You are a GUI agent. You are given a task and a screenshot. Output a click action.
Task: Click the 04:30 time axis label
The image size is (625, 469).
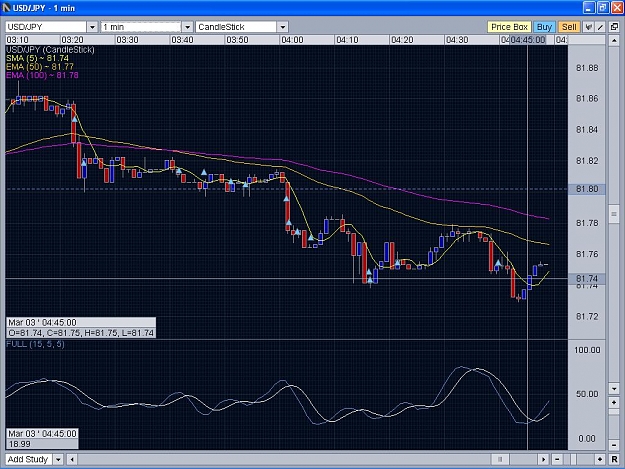click(x=457, y=40)
